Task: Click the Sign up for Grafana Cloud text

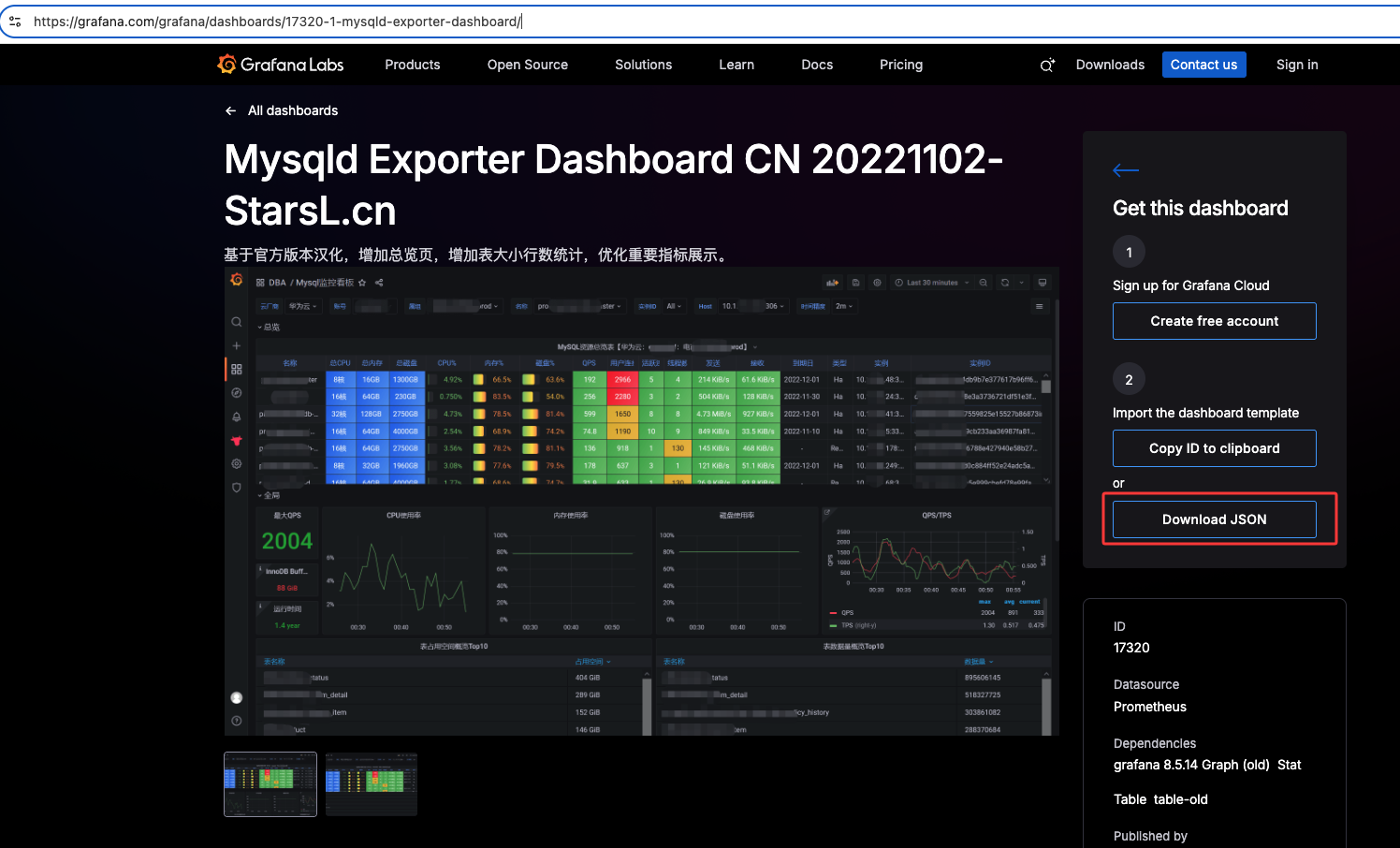Action: (x=1191, y=285)
